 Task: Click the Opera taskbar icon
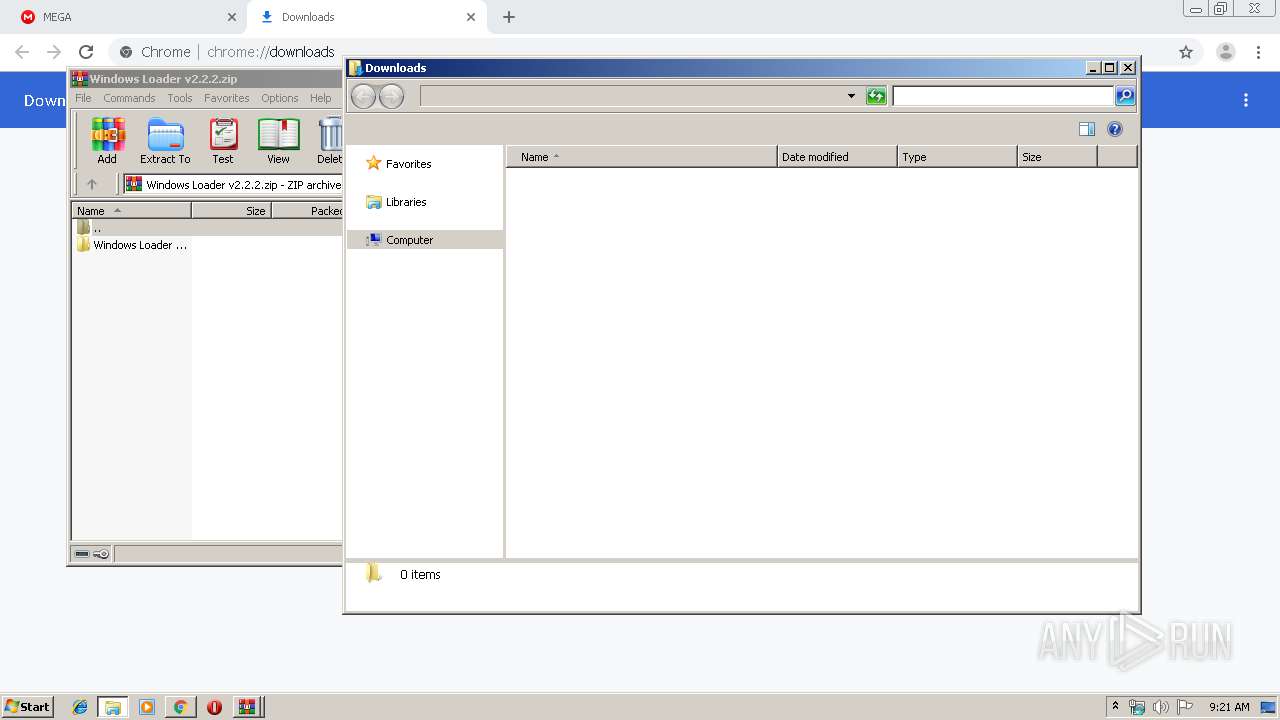tap(214, 707)
